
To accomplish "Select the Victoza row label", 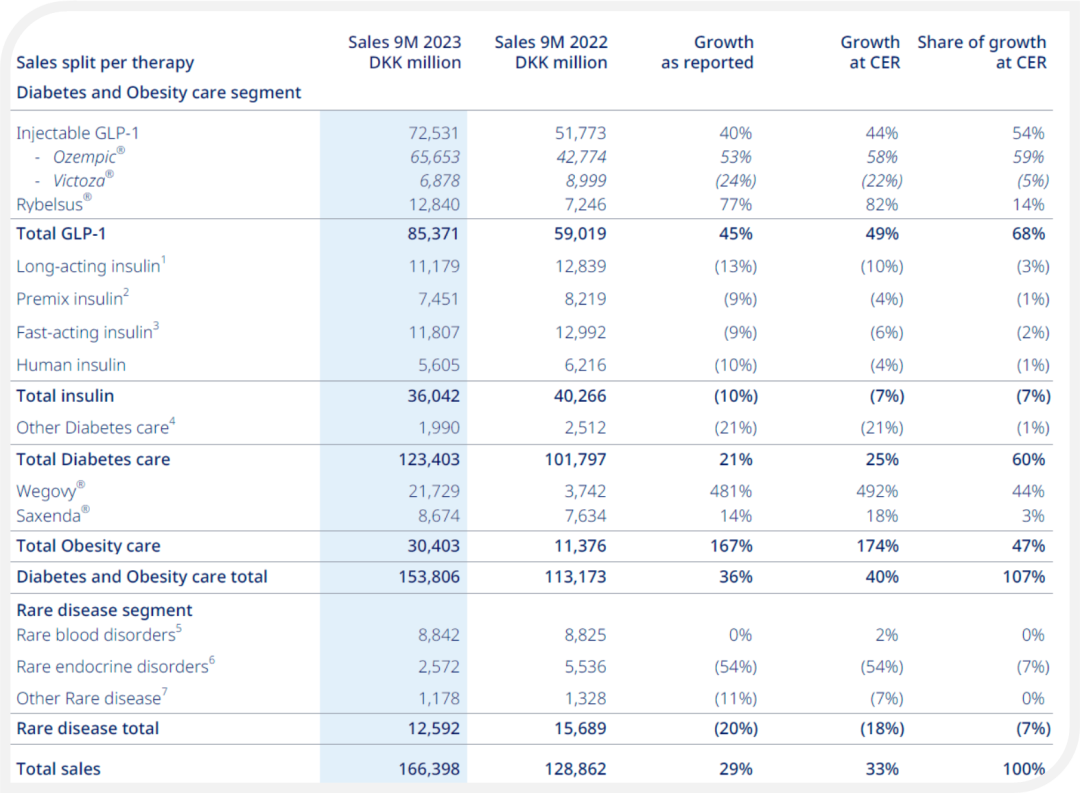I will (x=83, y=181).
